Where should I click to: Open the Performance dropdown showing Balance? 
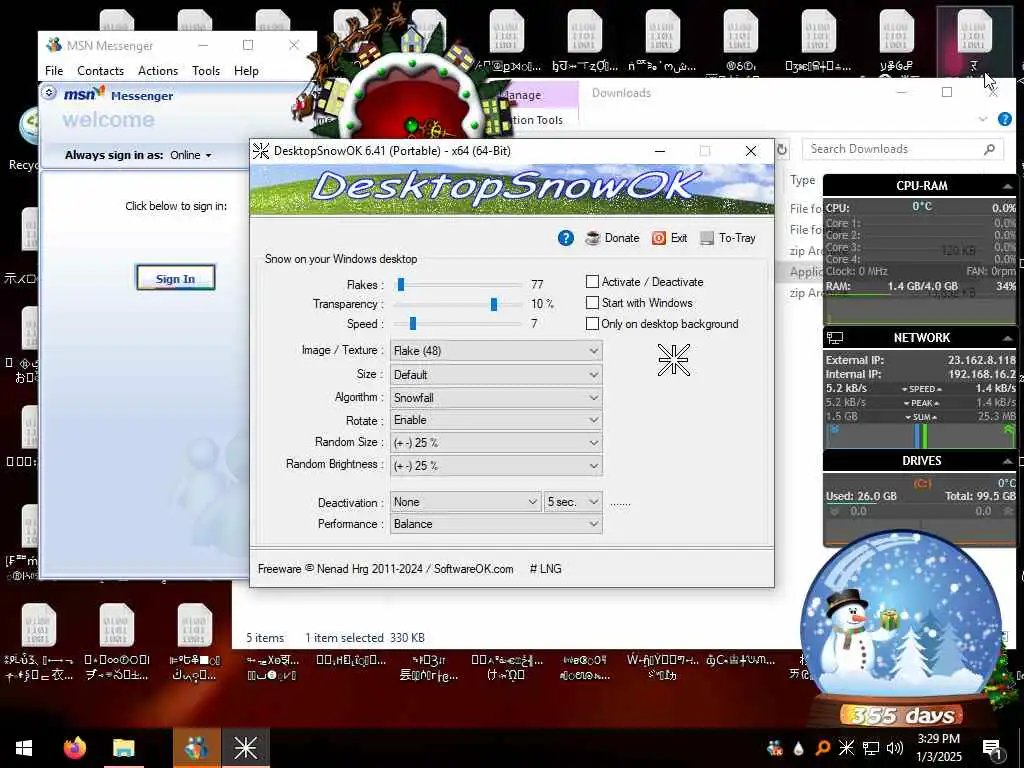pos(496,524)
